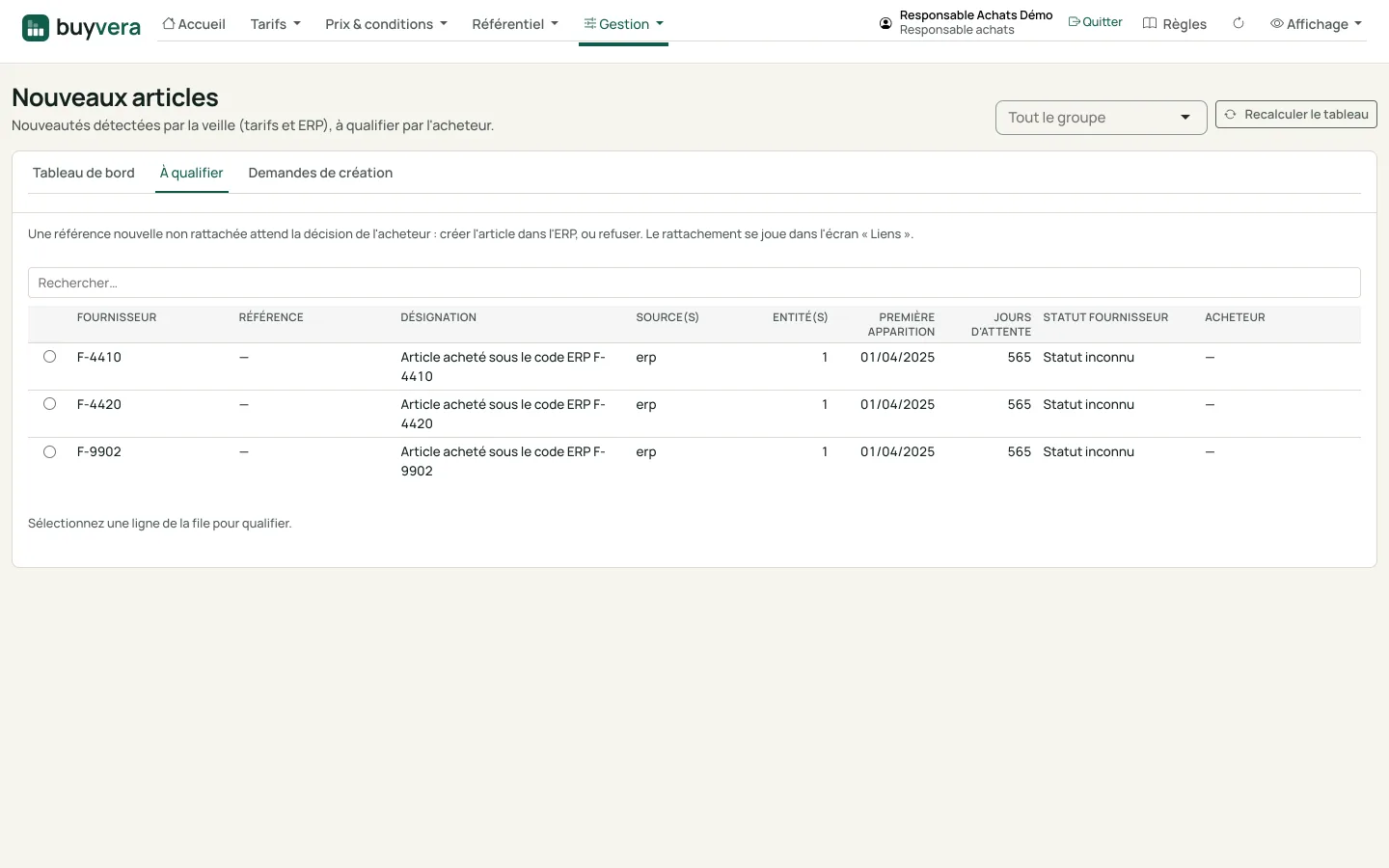Select the À qualifier tab
The height and width of the screenshot is (868, 1389).
[x=192, y=173]
